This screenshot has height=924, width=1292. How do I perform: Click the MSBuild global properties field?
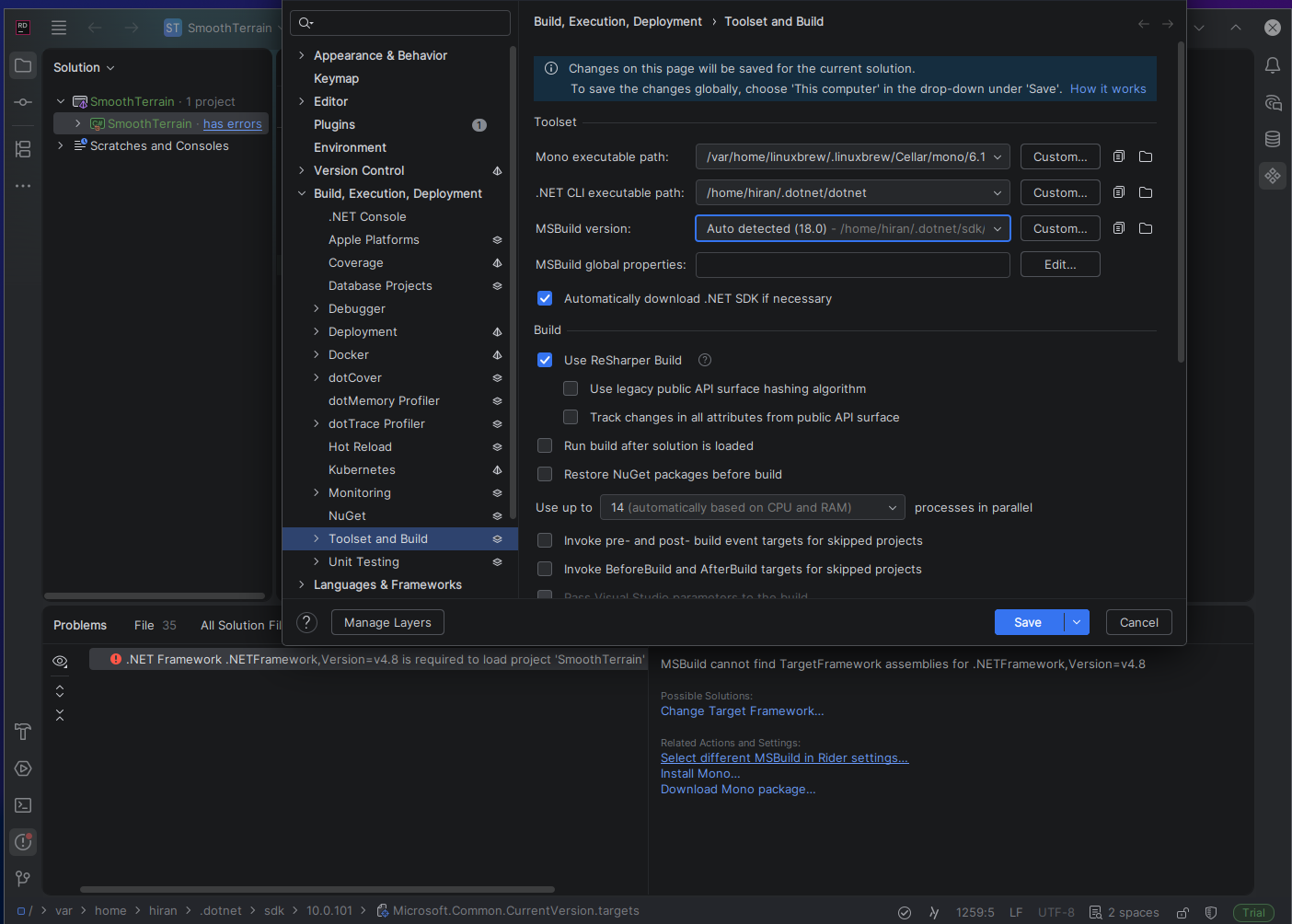point(852,264)
